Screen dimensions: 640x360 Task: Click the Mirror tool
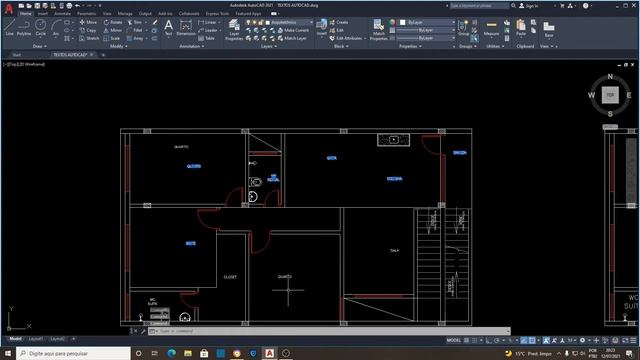point(113,30)
